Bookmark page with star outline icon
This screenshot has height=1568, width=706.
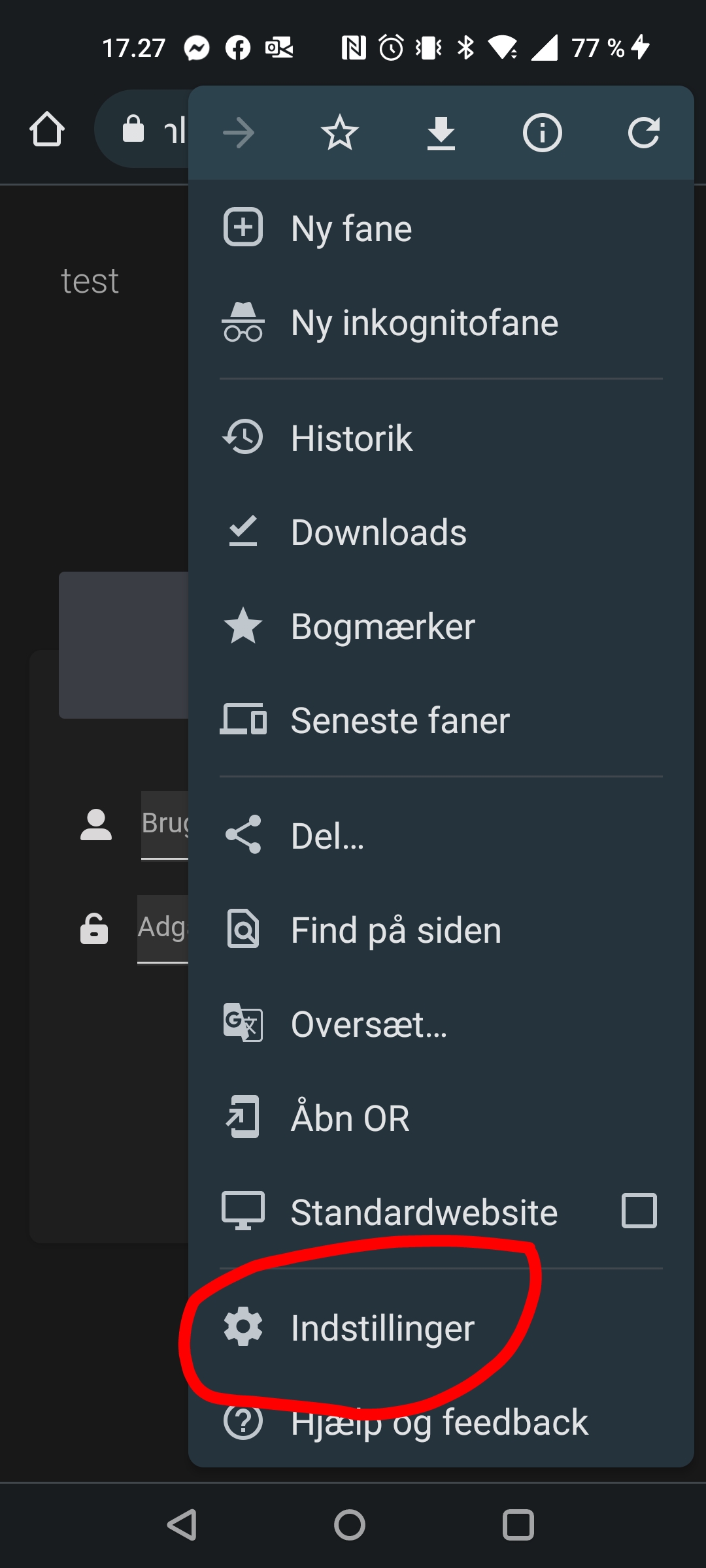click(340, 133)
